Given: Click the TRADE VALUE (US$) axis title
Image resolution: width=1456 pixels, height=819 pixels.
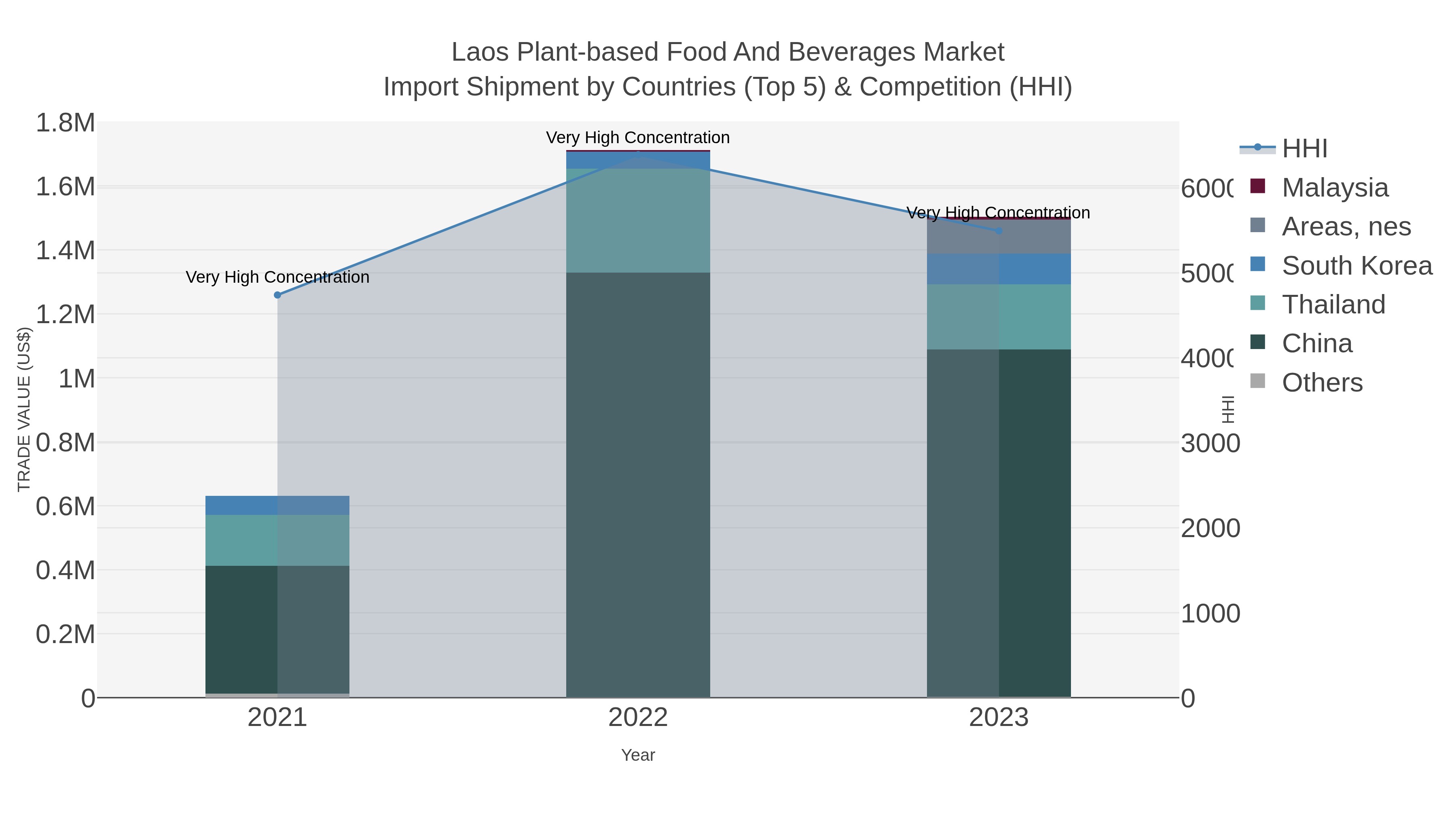Looking at the screenshot, I should pos(24,409).
